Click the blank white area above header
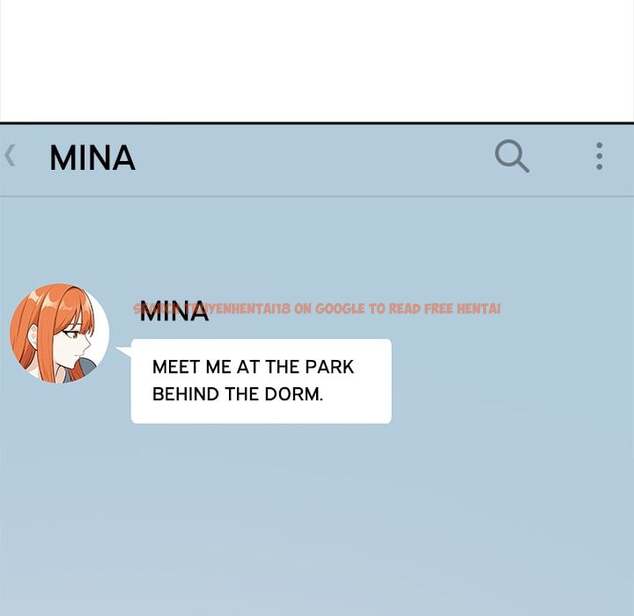 (317, 61)
